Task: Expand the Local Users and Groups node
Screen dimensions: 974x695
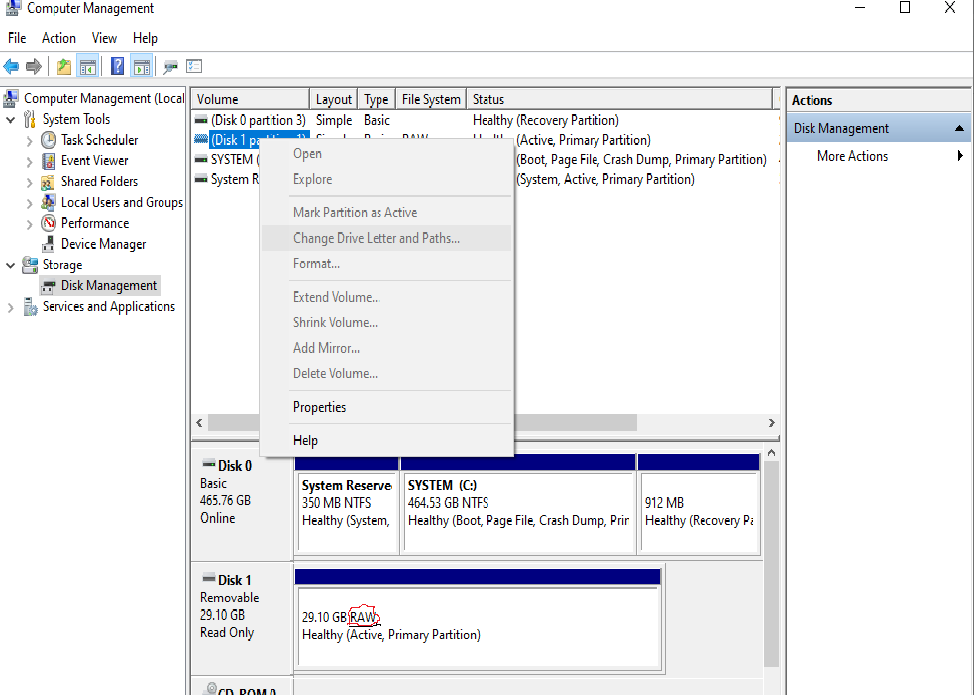Action: pyautogui.click(x=29, y=203)
